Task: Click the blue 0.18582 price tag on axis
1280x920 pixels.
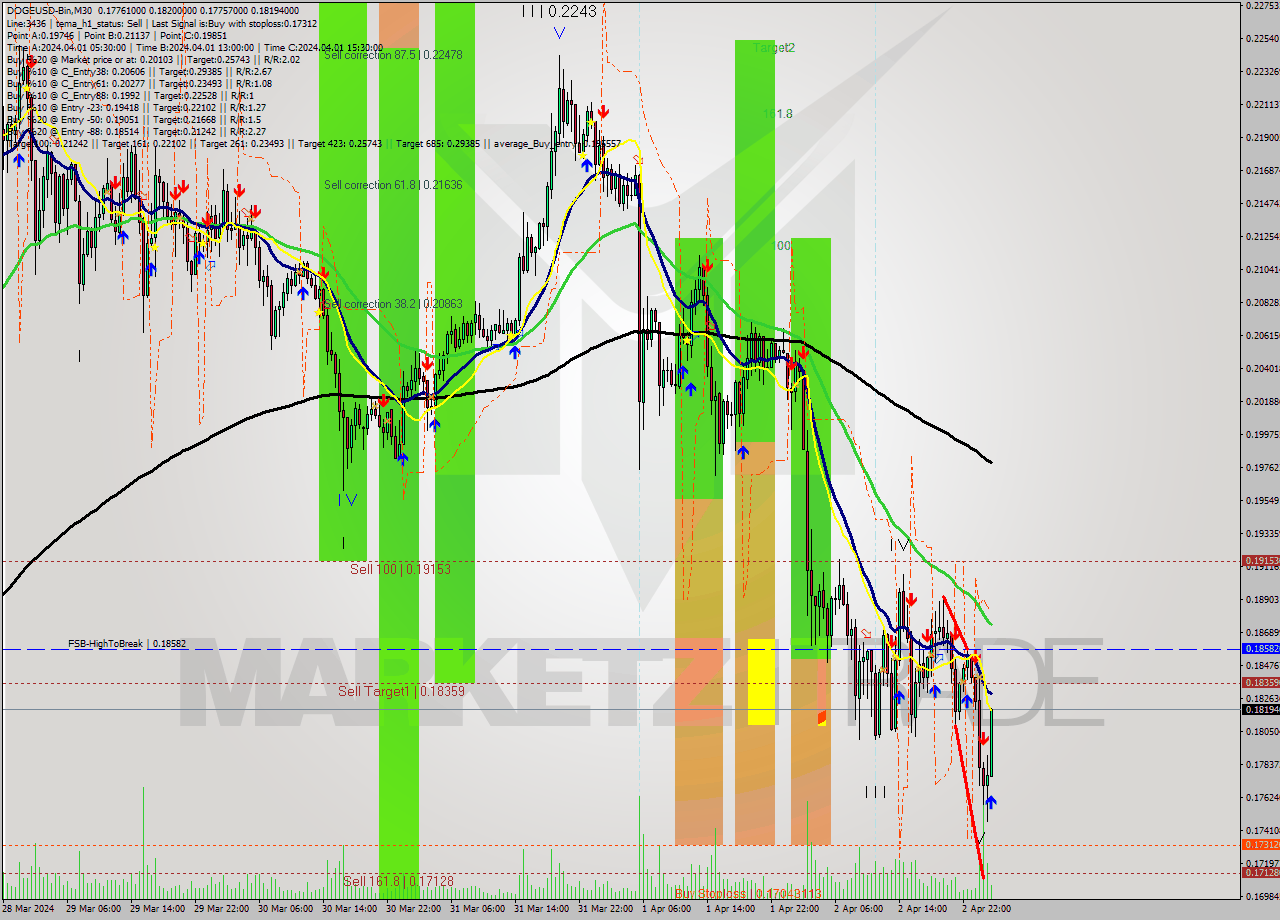Action: (x=1260, y=649)
